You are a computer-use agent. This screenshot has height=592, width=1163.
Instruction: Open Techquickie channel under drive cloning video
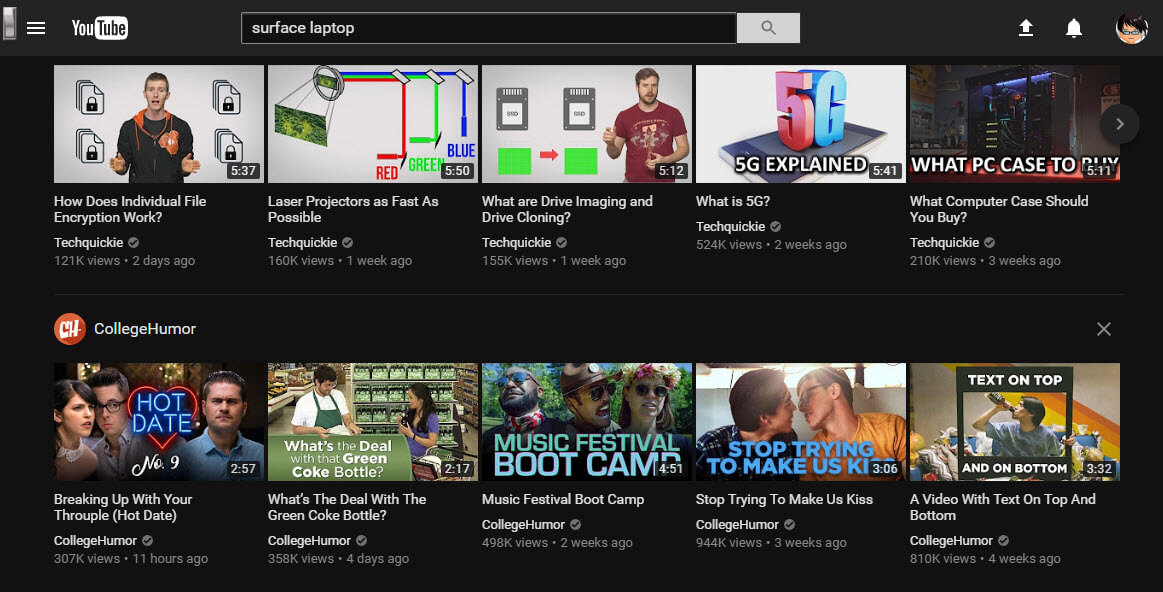pos(516,243)
